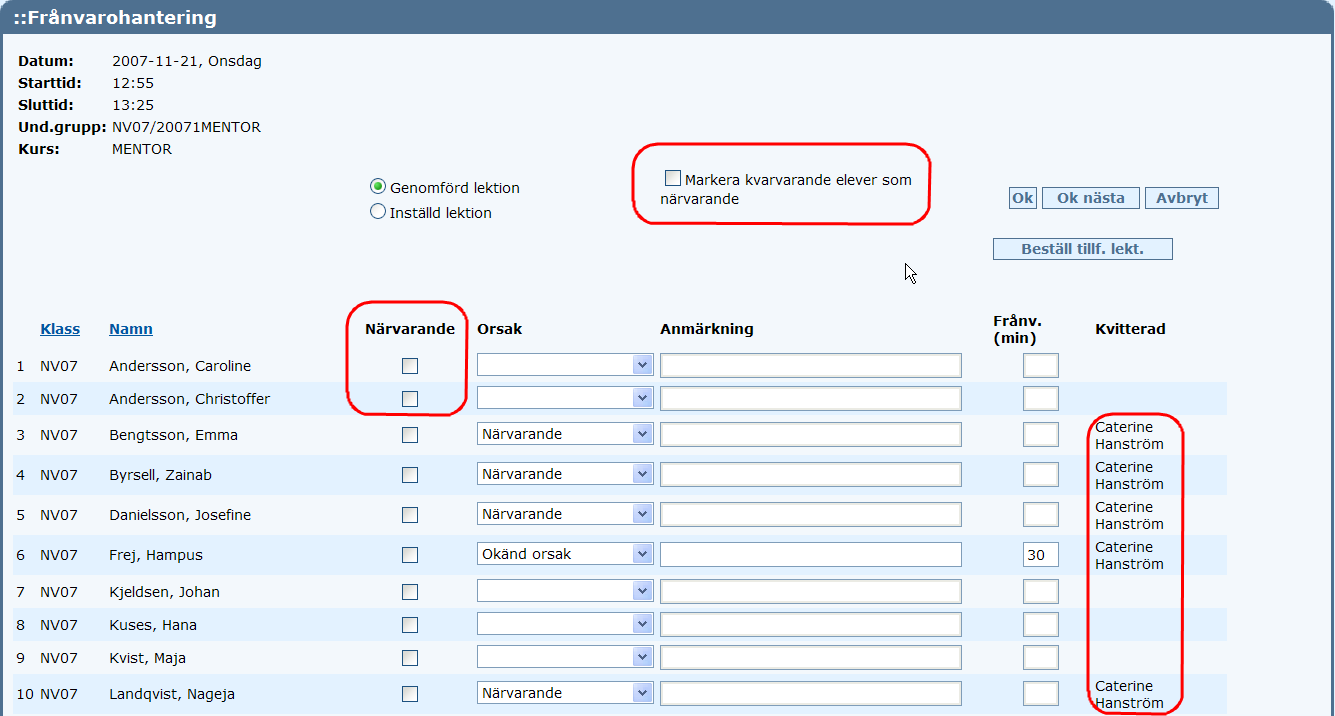The width and height of the screenshot is (1335, 716).
Task: Open Orsak dropdown for Landqvist, Nageja
Action: (x=565, y=693)
